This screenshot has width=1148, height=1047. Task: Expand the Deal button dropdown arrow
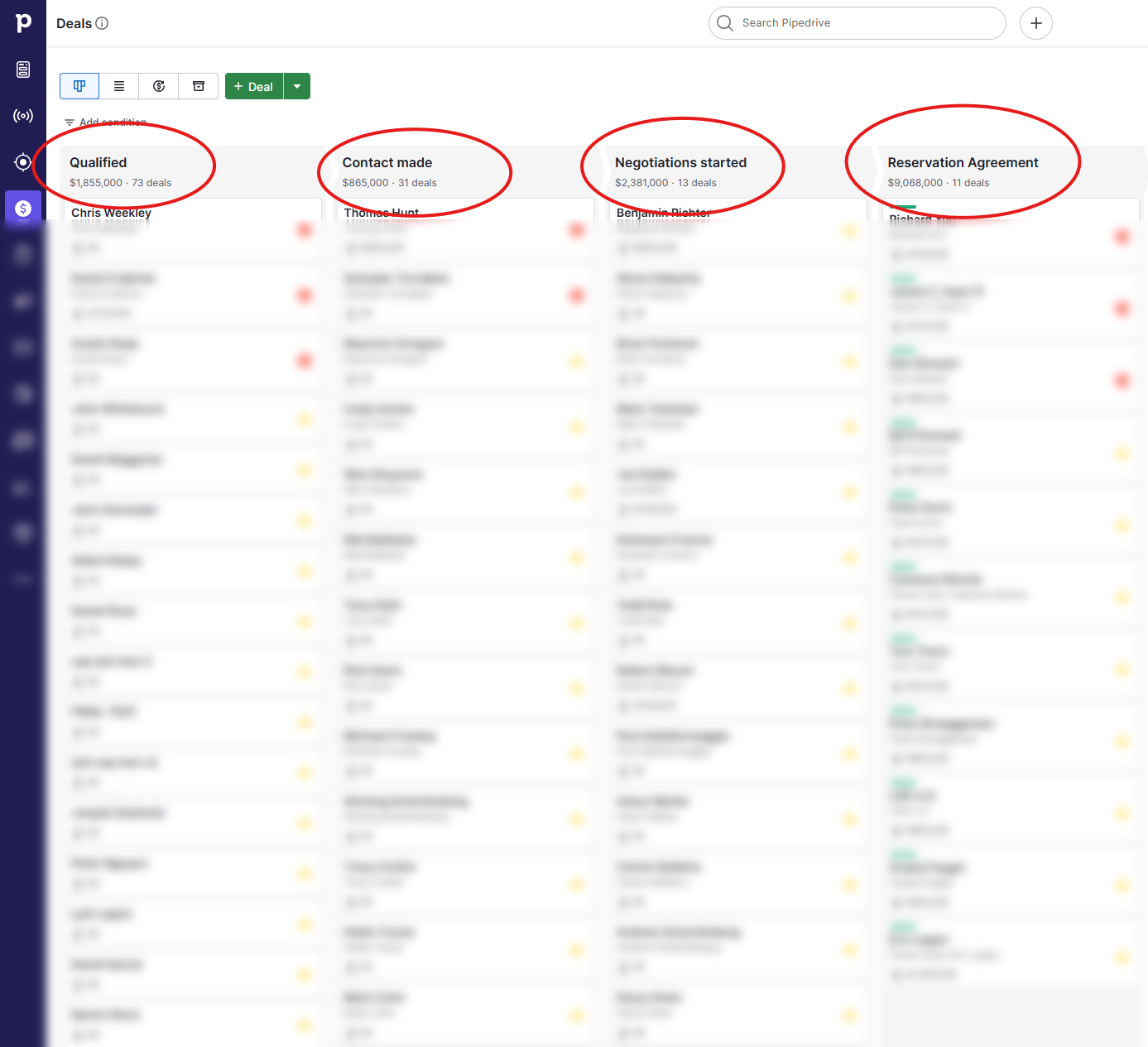pyautogui.click(x=296, y=85)
